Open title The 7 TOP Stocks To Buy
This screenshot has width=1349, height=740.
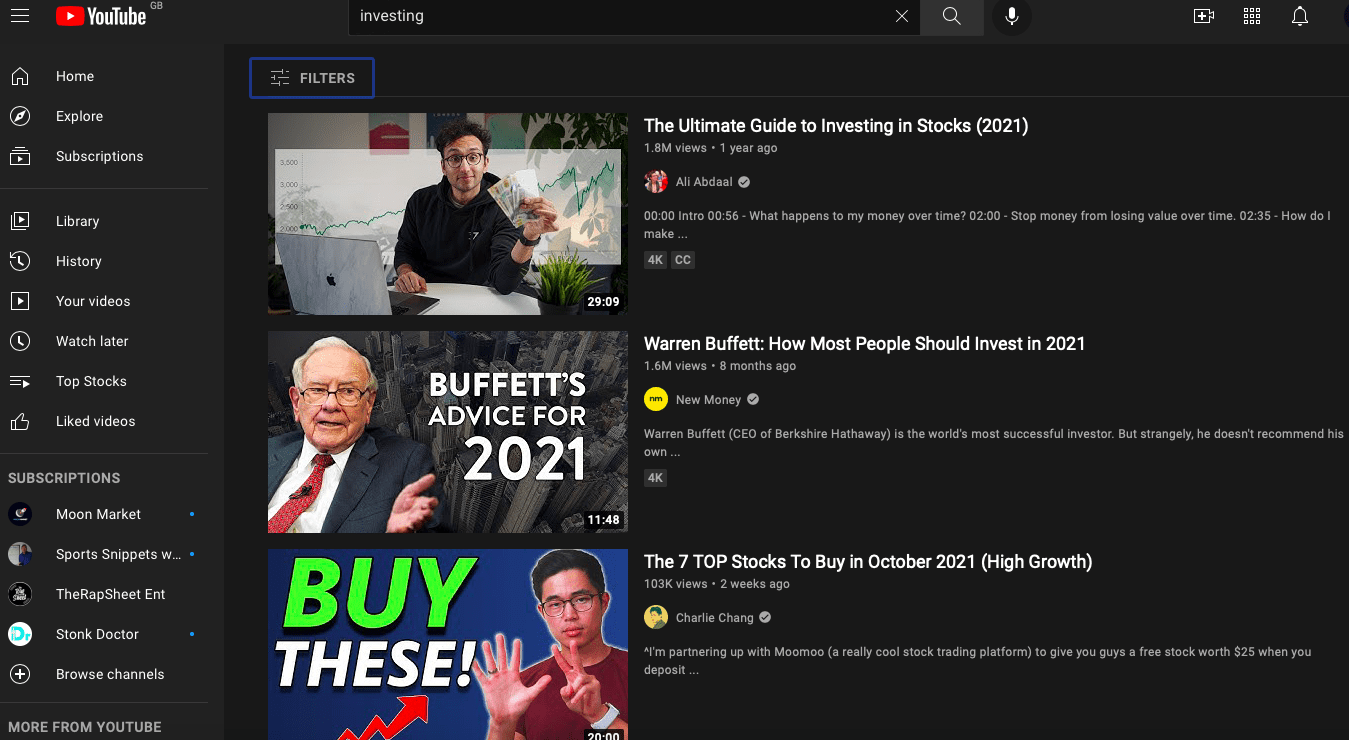(x=868, y=562)
